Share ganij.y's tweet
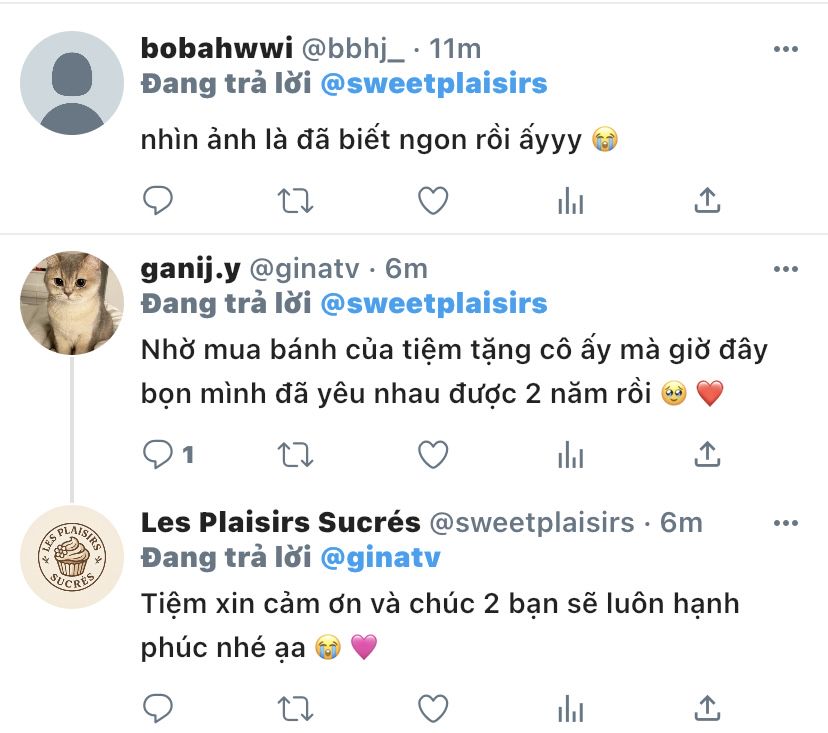Image resolution: width=828 pixels, height=733 pixels. tap(707, 456)
